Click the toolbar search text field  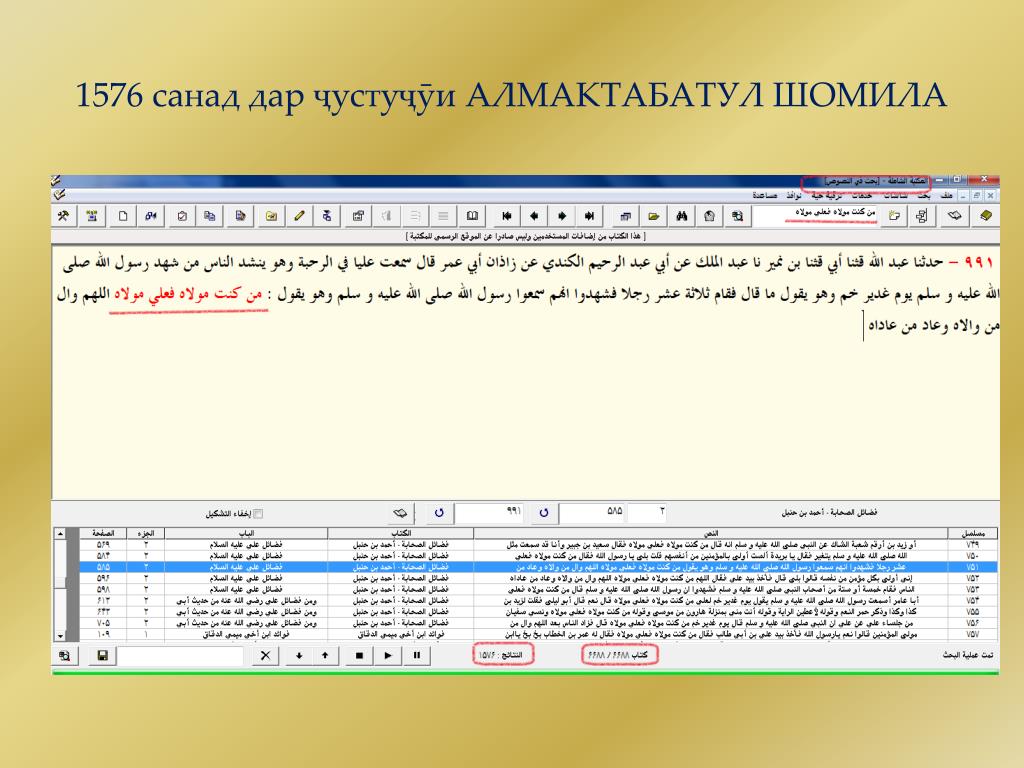[x=816, y=215]
